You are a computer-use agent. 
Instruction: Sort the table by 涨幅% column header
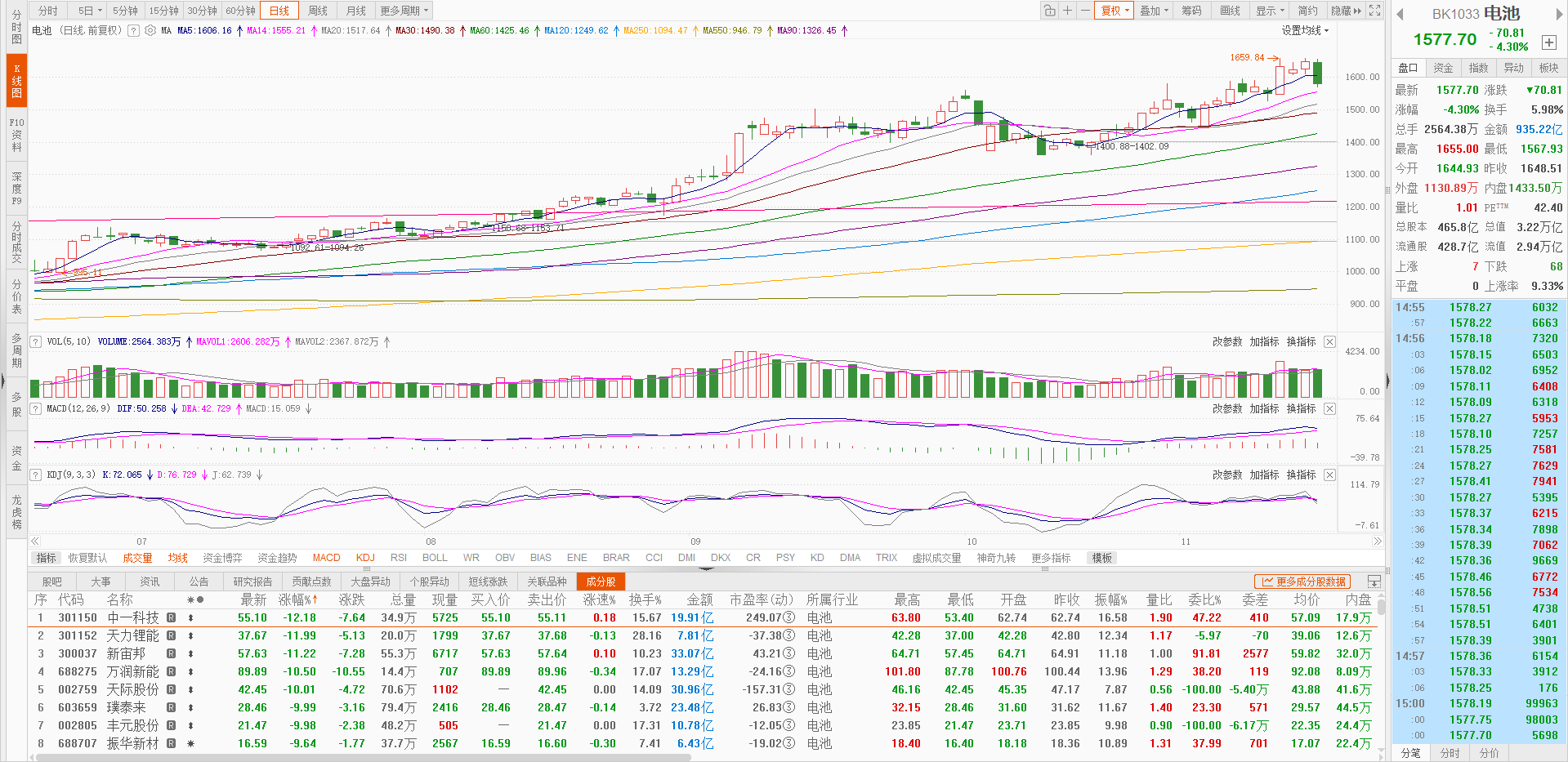[x=297, y=599]
